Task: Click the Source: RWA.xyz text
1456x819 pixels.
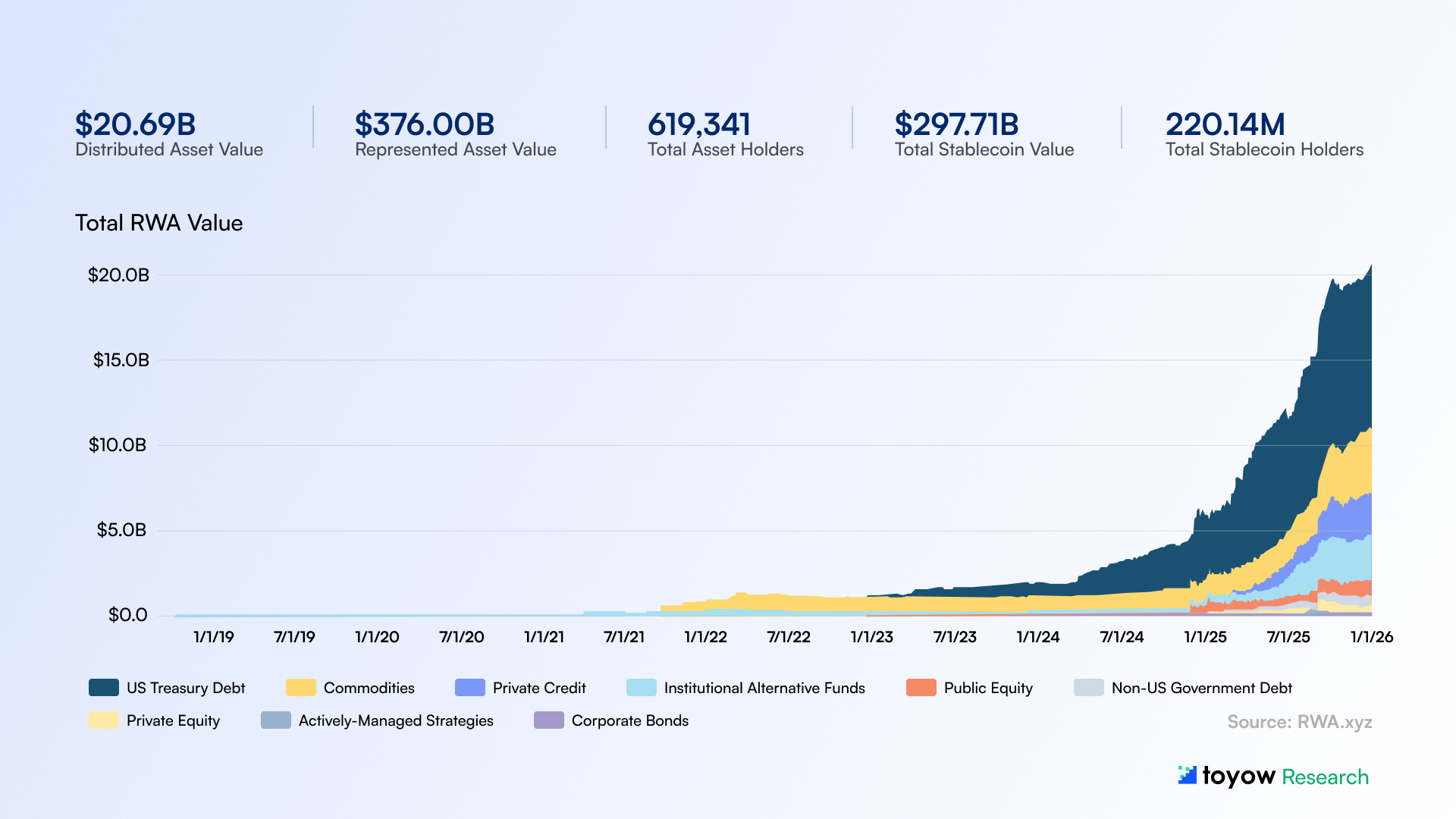Action: [1299, 722]
